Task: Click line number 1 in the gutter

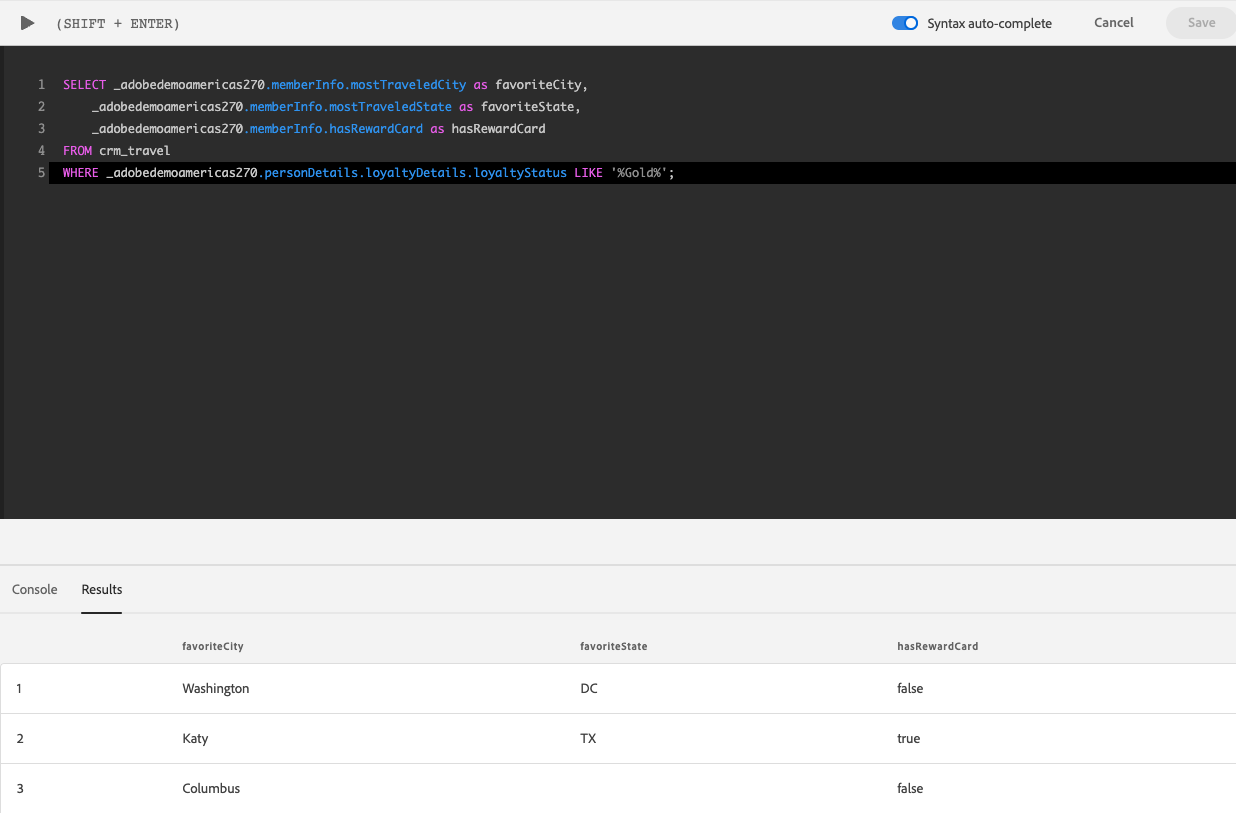Action: [41, 85]
